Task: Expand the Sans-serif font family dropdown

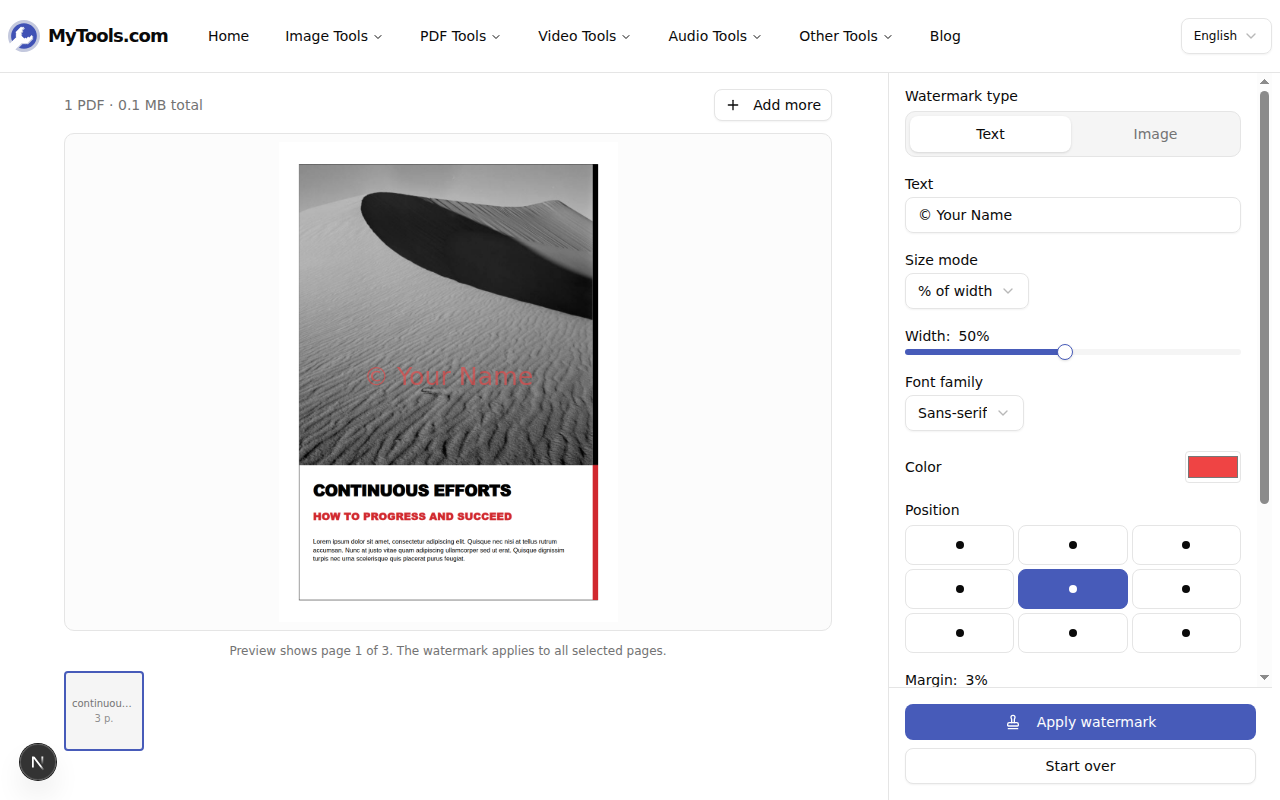Action: pyautogui.click(x=963, y=413)
